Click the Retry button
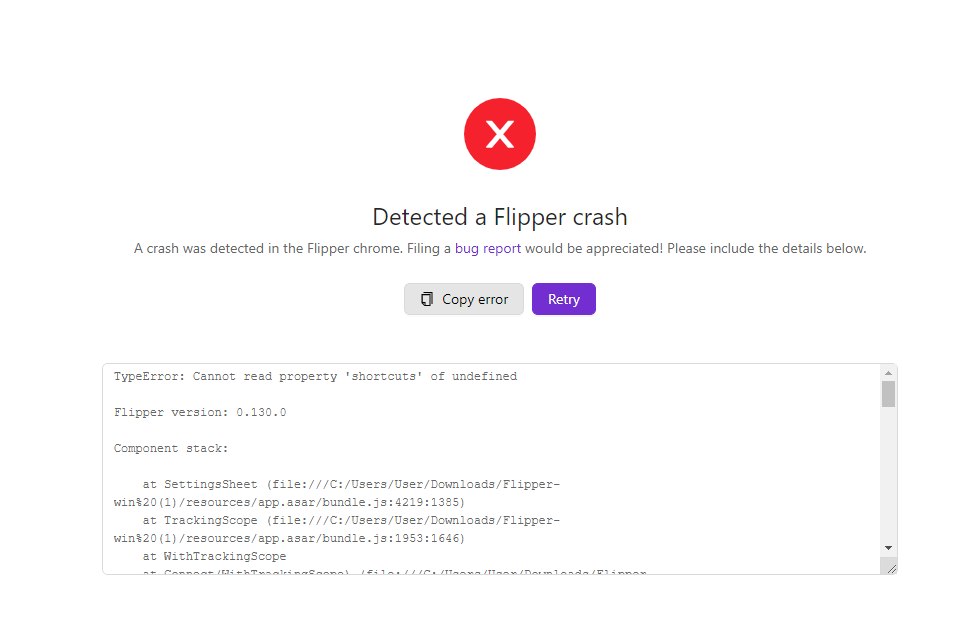The height and width of the screenshot is (622, 966). [x=563, y=298]
